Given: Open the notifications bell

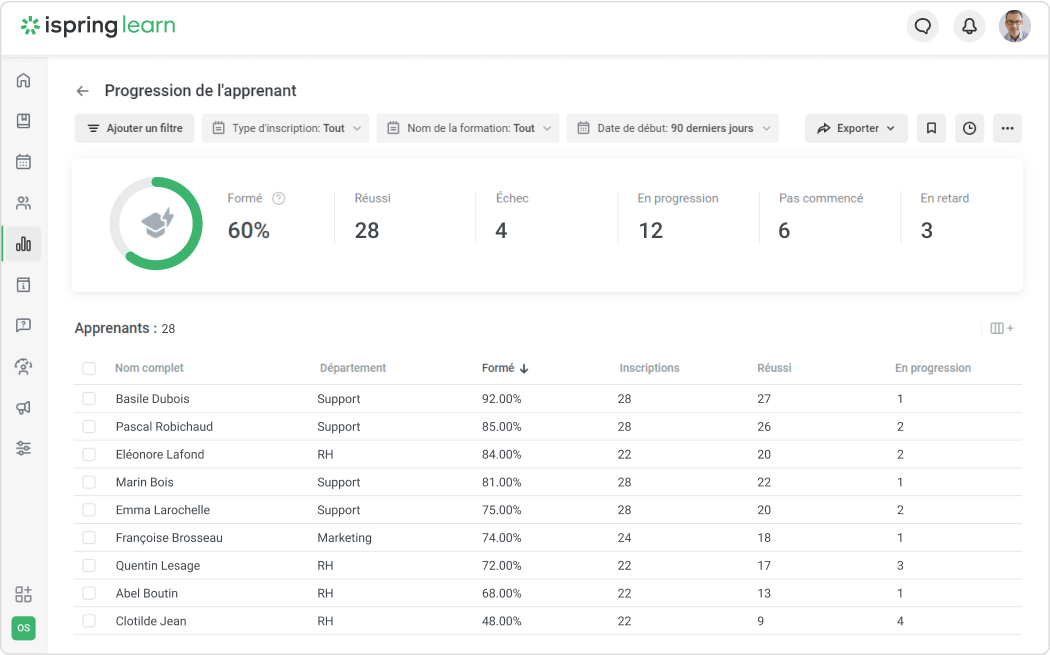Looking at the screenshot, I should tap(969, 26).
